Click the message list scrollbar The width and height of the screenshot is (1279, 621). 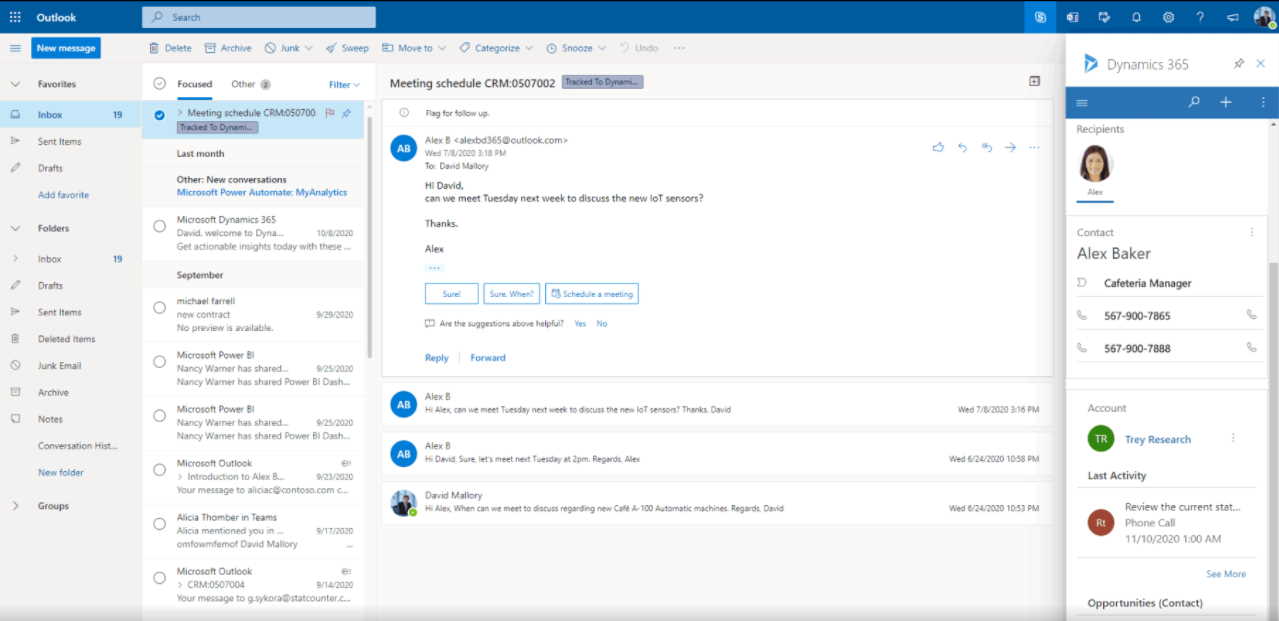[369, 238]
